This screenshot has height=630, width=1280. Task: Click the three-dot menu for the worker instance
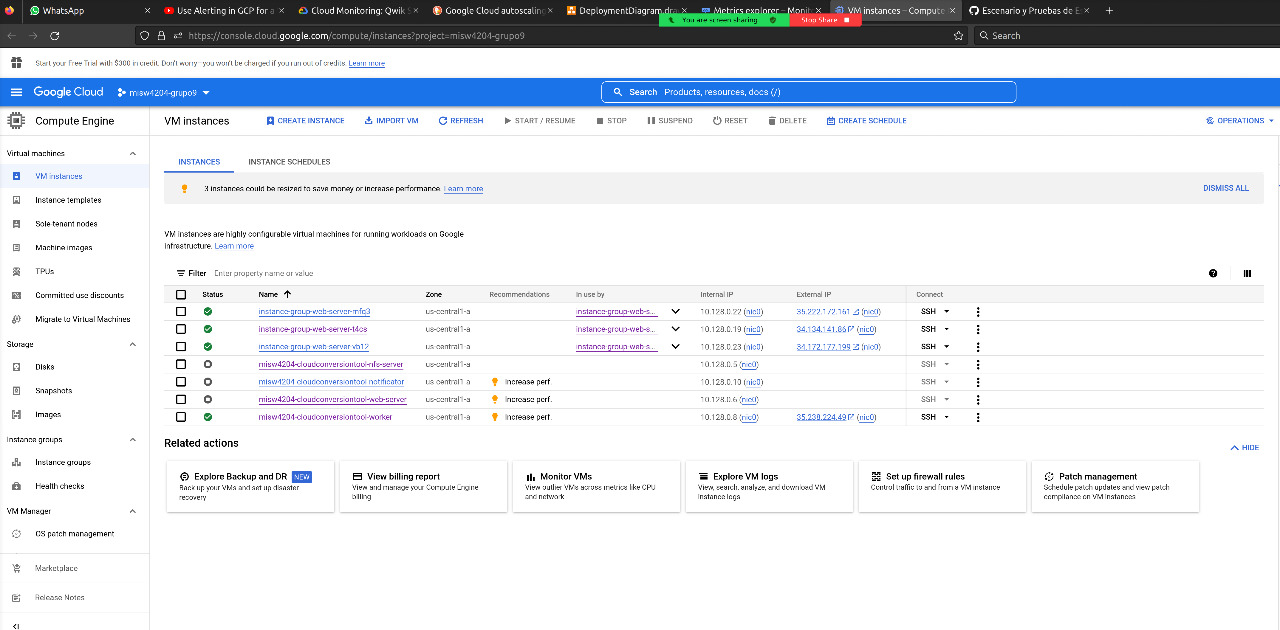(x=977, y=417)
